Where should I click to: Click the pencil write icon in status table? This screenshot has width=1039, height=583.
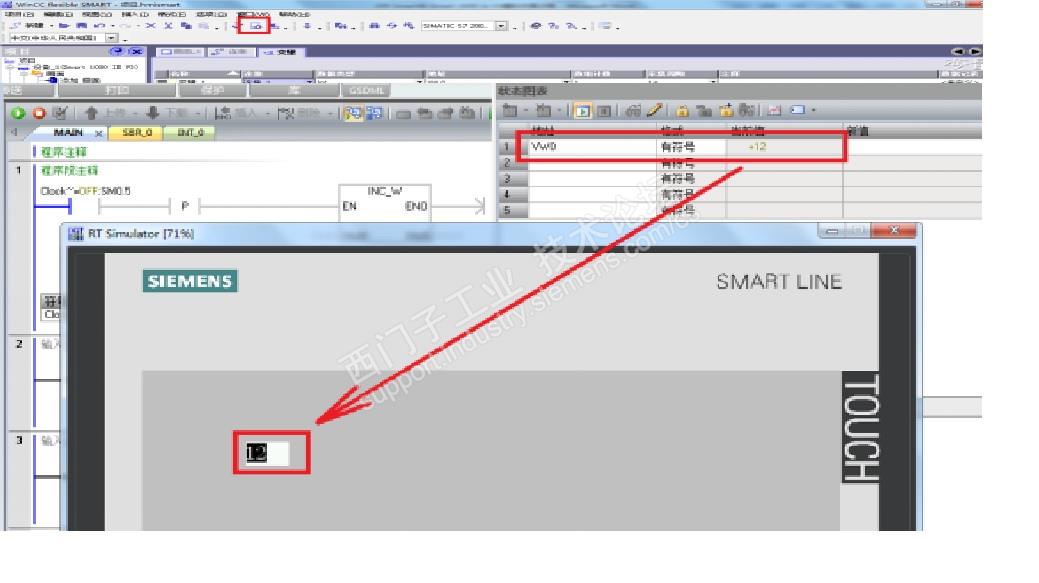point(655,111)
